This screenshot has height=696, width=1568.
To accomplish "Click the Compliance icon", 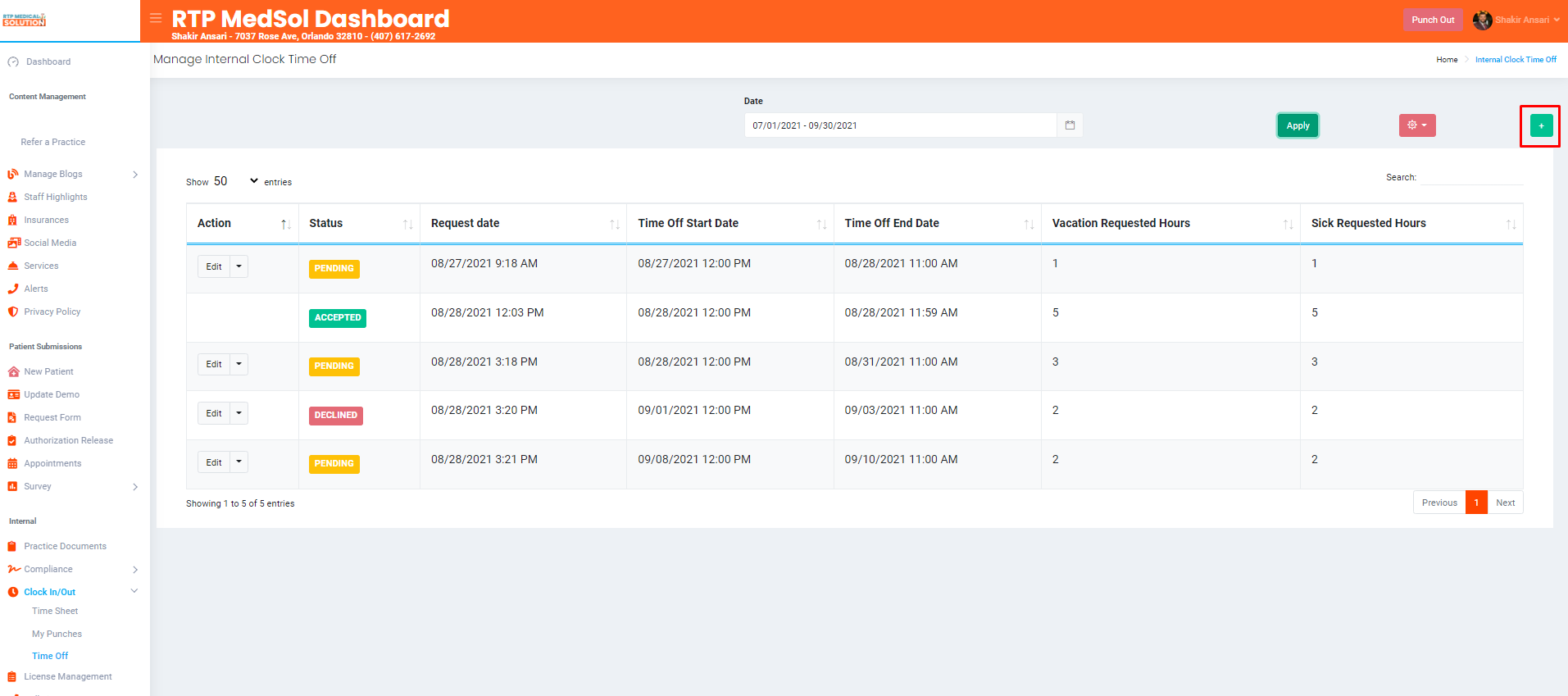I will pos(14,569).
